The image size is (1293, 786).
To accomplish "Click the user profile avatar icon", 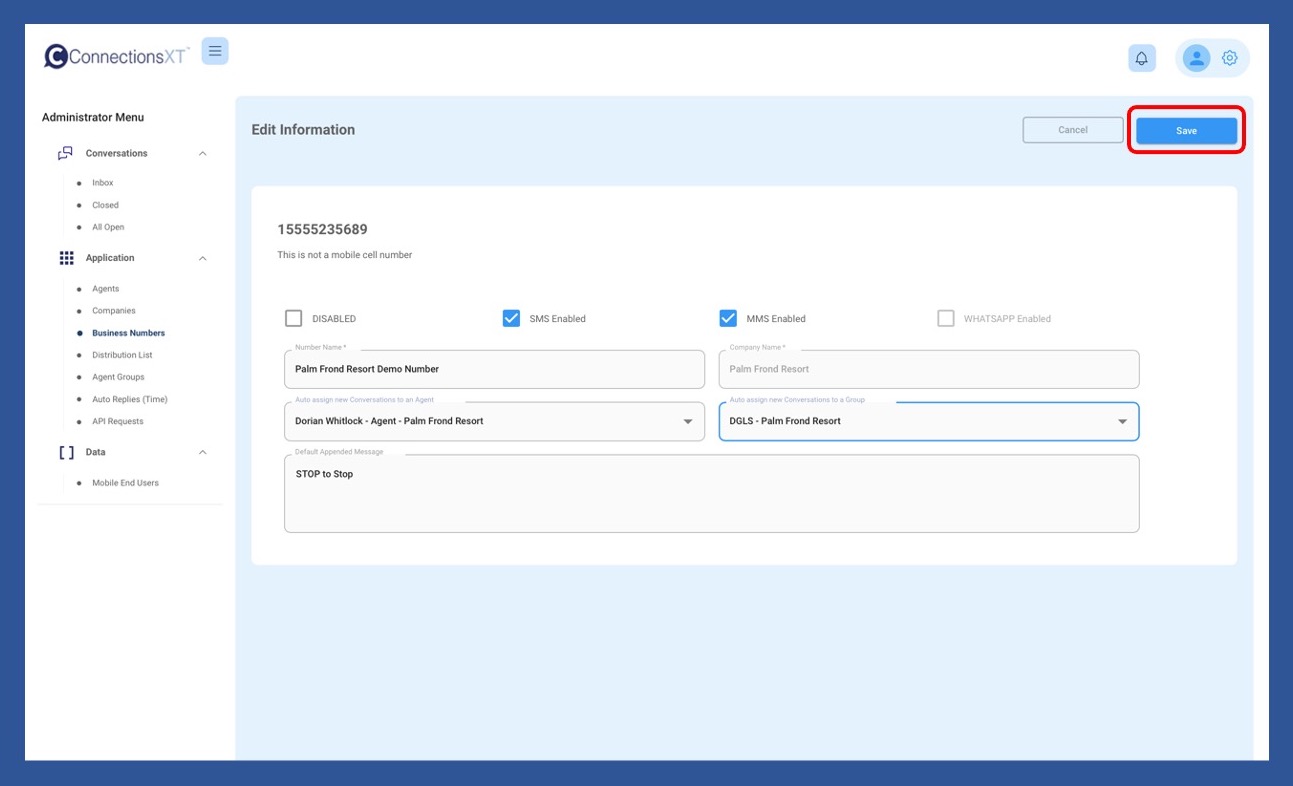I will tap(1196, 58).
